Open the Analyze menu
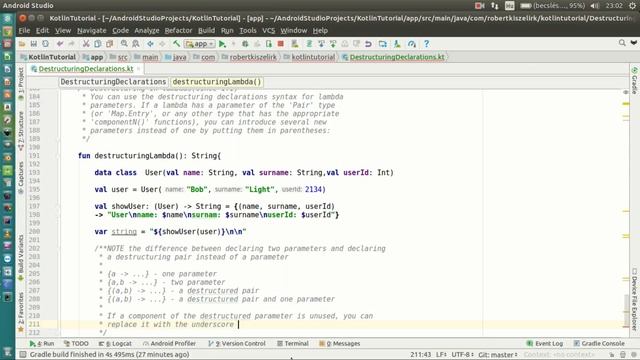 coord(147,31)
